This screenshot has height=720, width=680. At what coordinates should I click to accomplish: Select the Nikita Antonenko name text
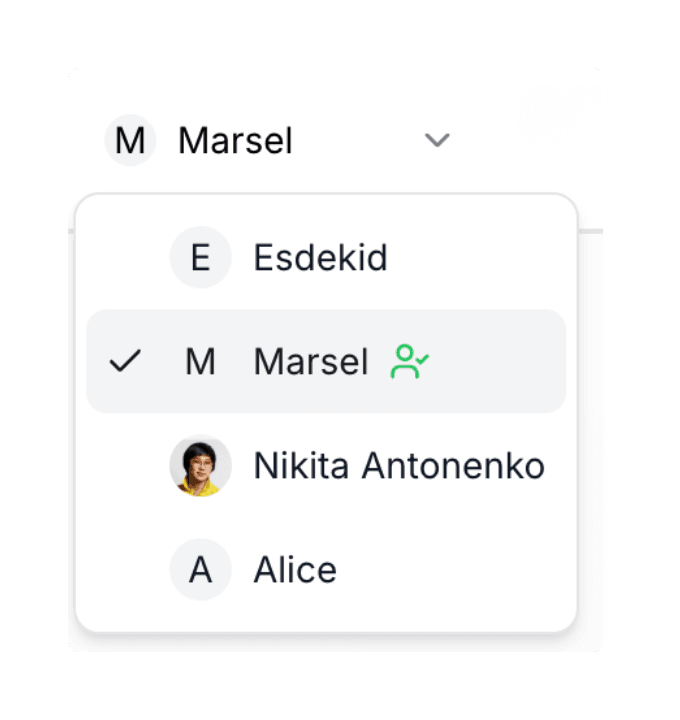[399, 466]
